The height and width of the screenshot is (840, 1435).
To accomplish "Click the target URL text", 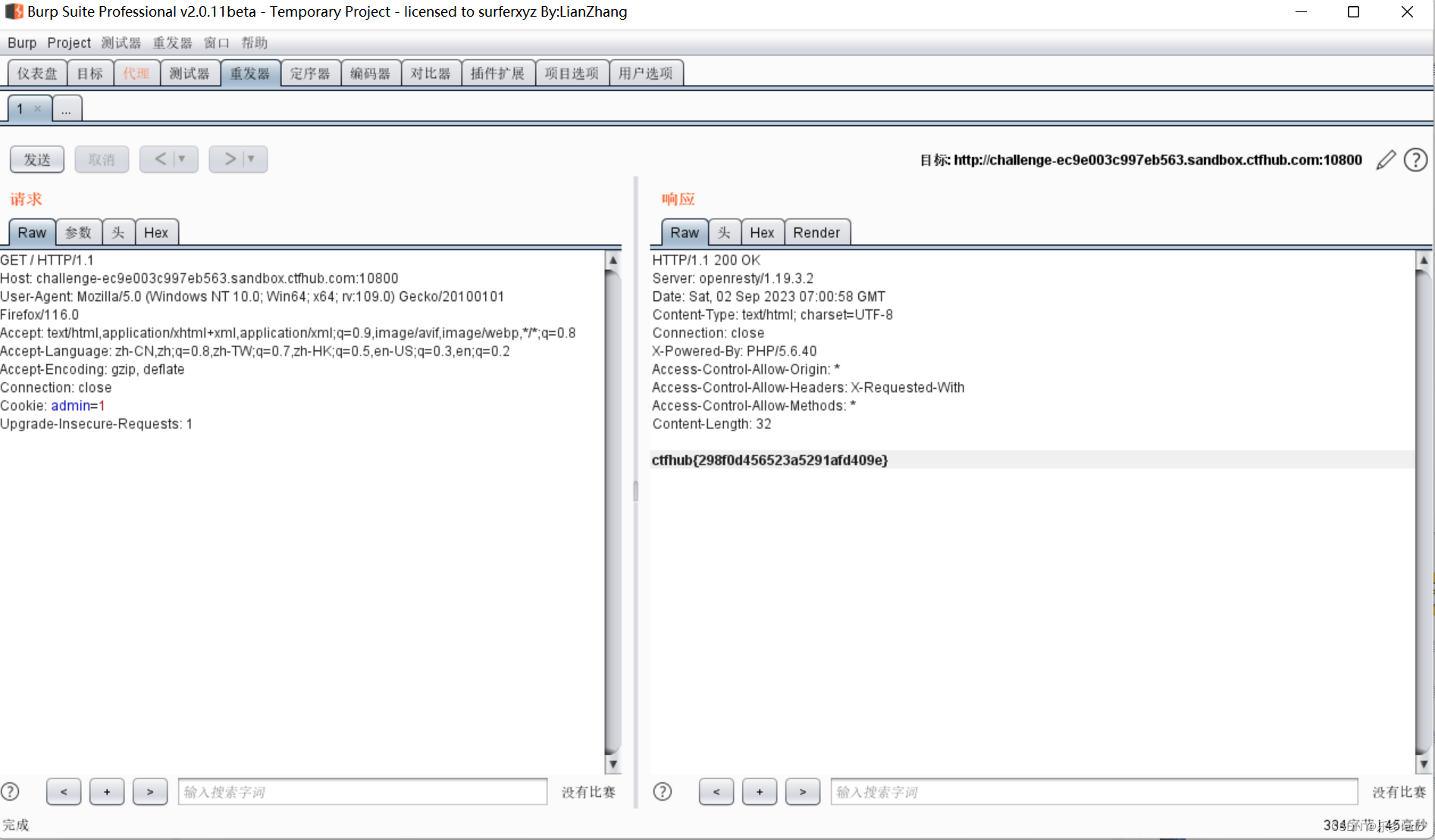I will (1158, 160).
